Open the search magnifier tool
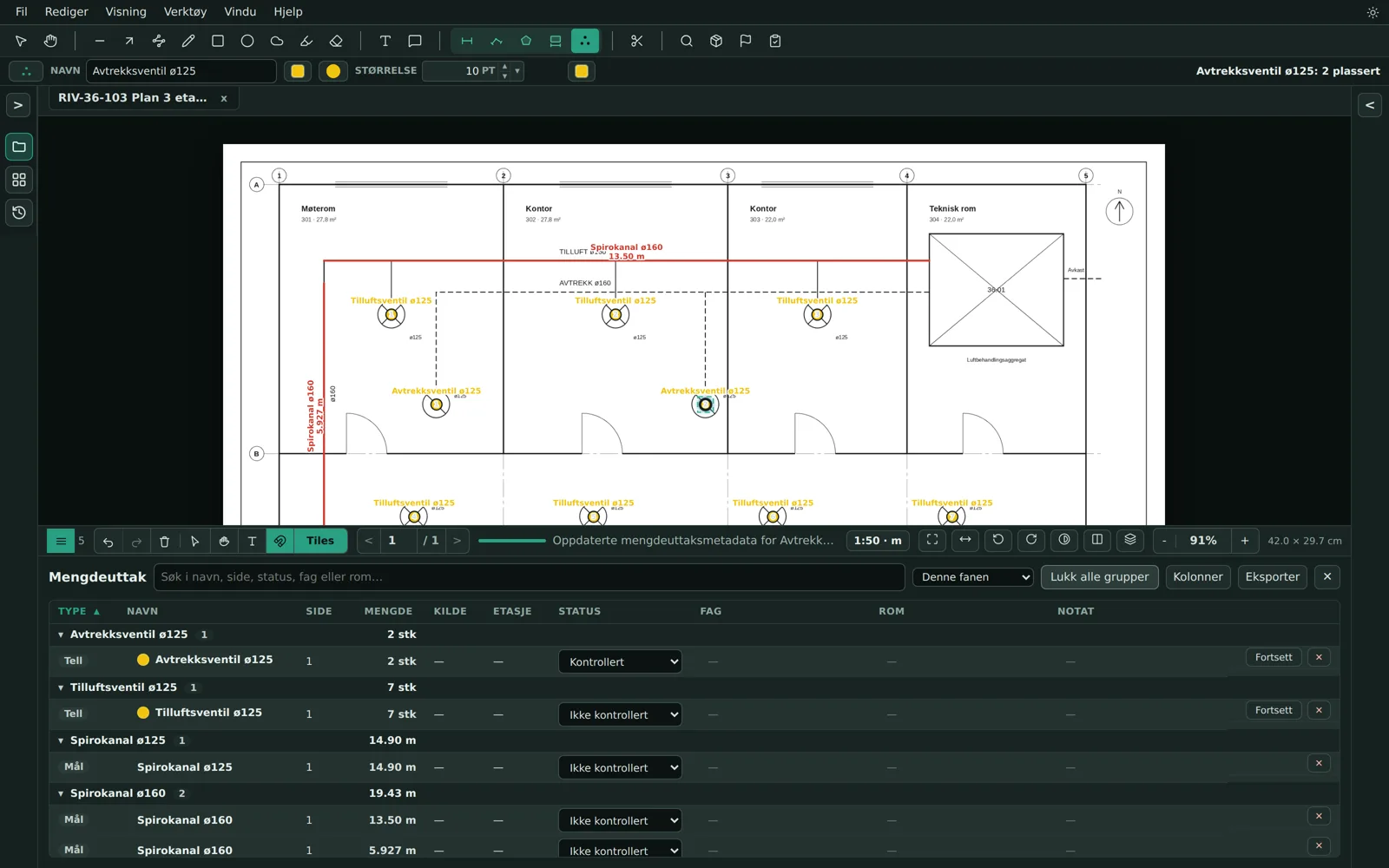Viewport: 1389px width, 868px height. coord(687,41)
